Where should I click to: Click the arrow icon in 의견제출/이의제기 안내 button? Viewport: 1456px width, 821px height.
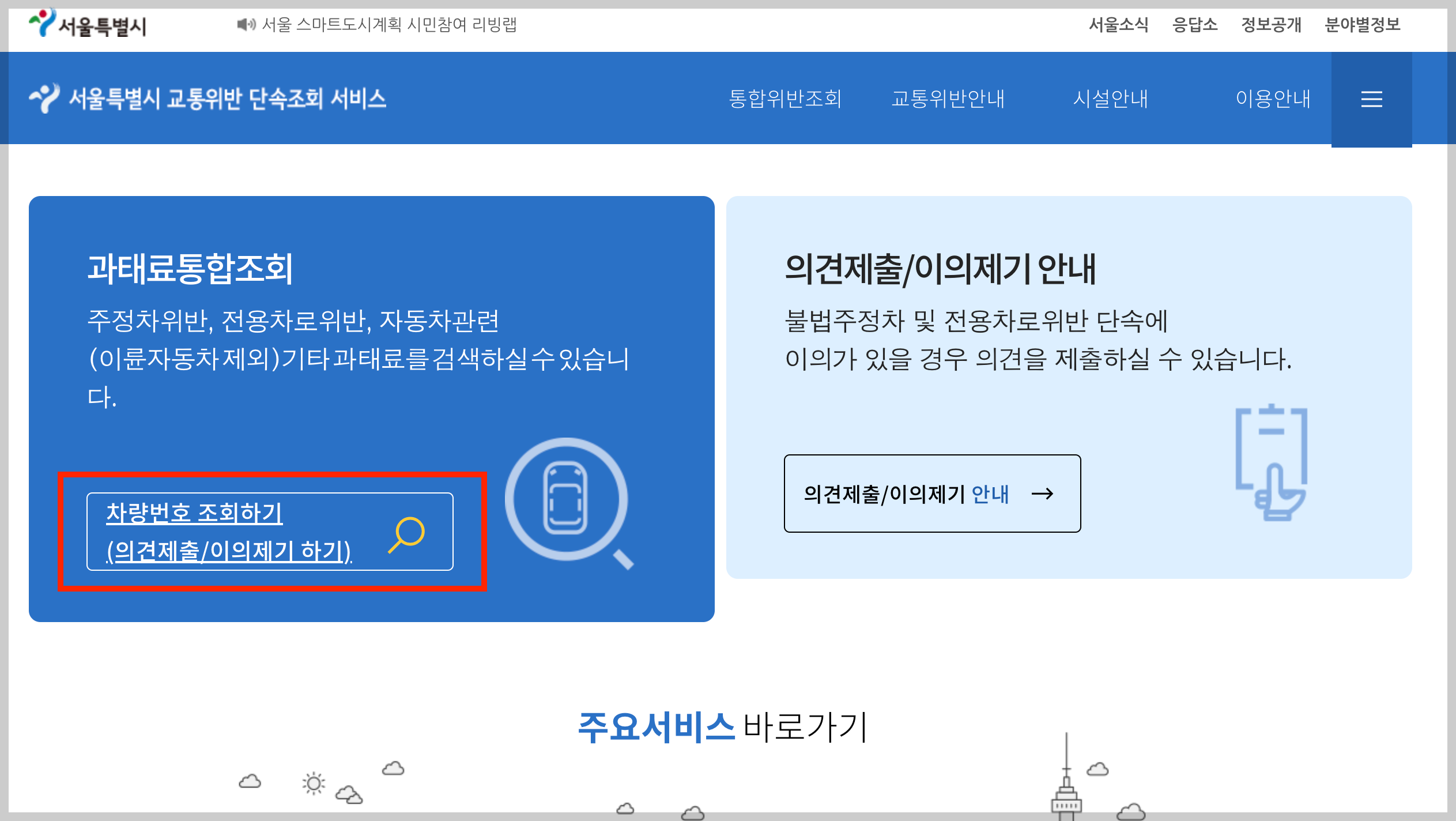coord(1042,494)
